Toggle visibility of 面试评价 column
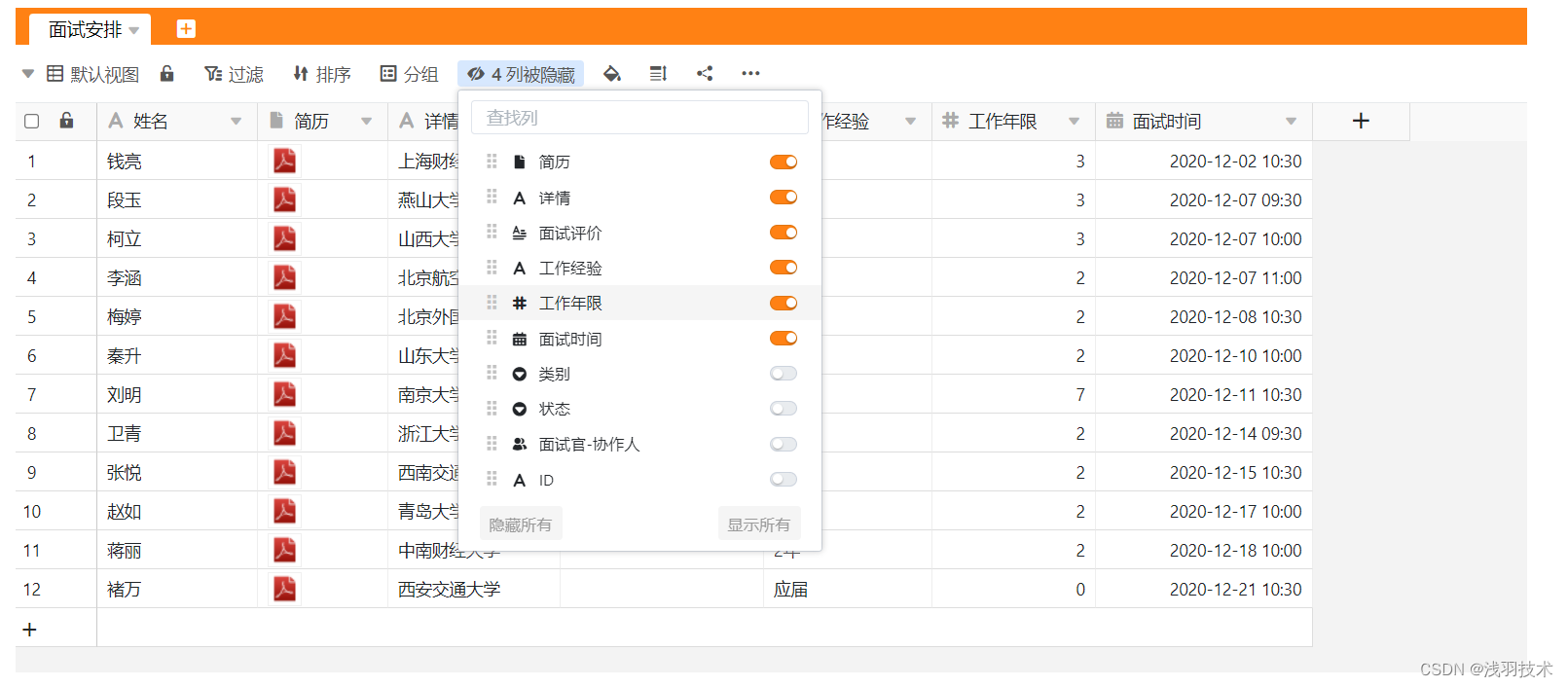 click(784, 233)
